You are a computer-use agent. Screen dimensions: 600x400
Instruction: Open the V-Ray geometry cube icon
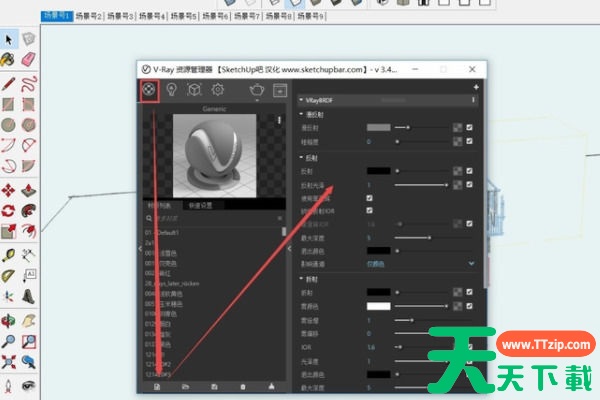pyautogui.click(x=194, y=90)
